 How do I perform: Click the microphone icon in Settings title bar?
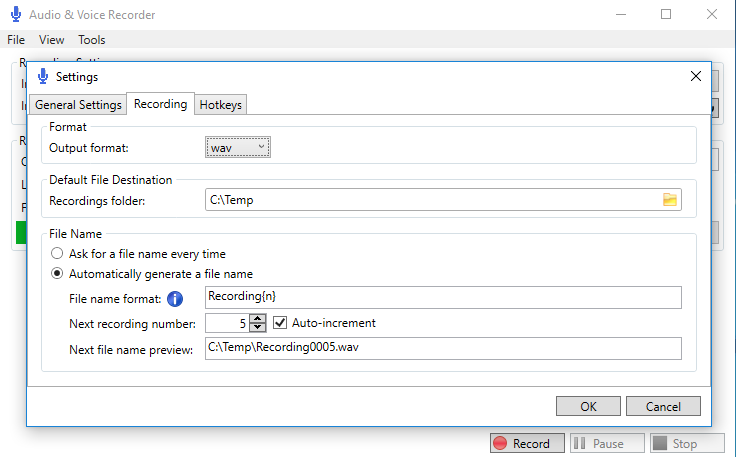43,76
